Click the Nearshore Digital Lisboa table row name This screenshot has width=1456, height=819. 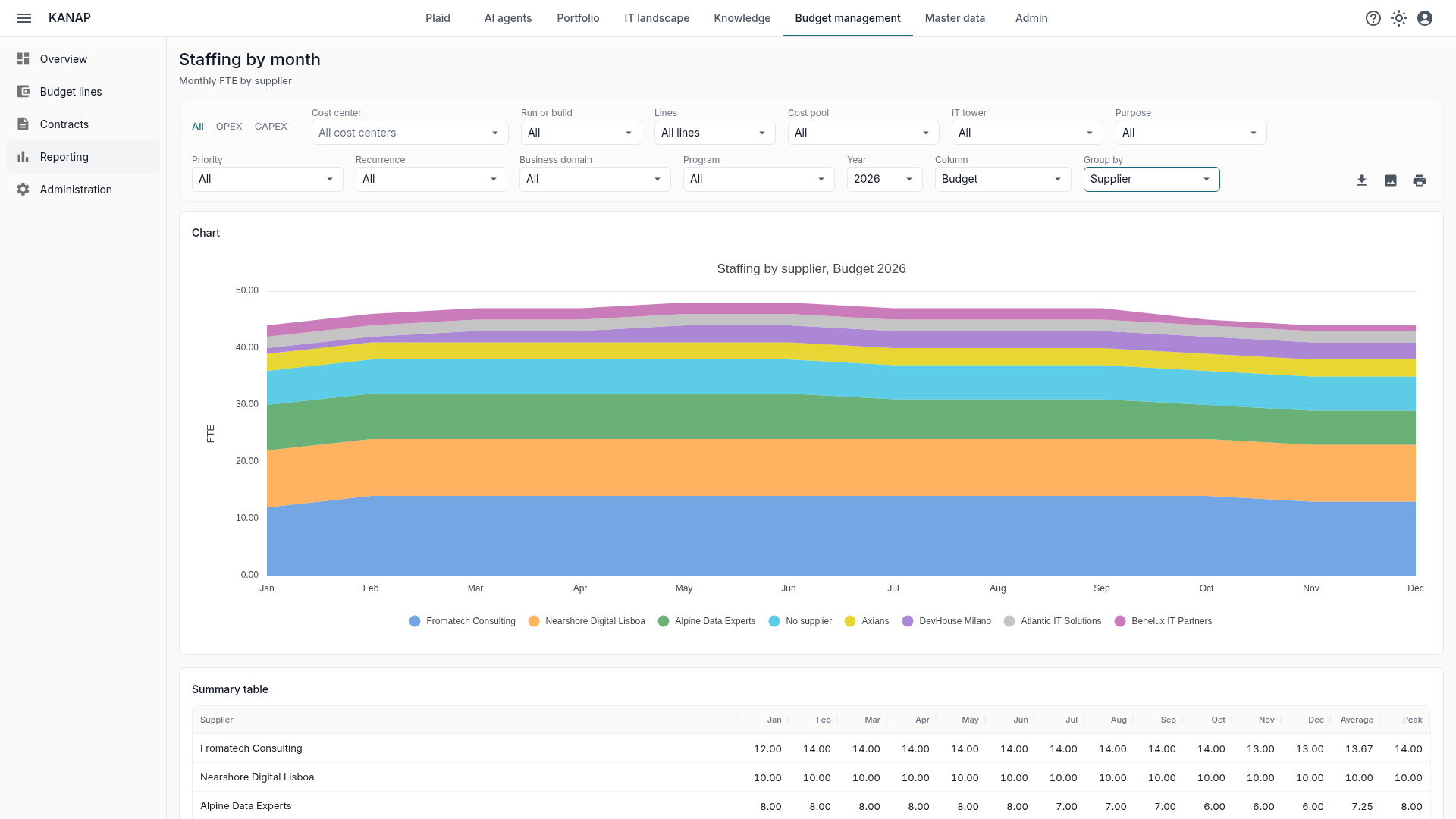257,777
